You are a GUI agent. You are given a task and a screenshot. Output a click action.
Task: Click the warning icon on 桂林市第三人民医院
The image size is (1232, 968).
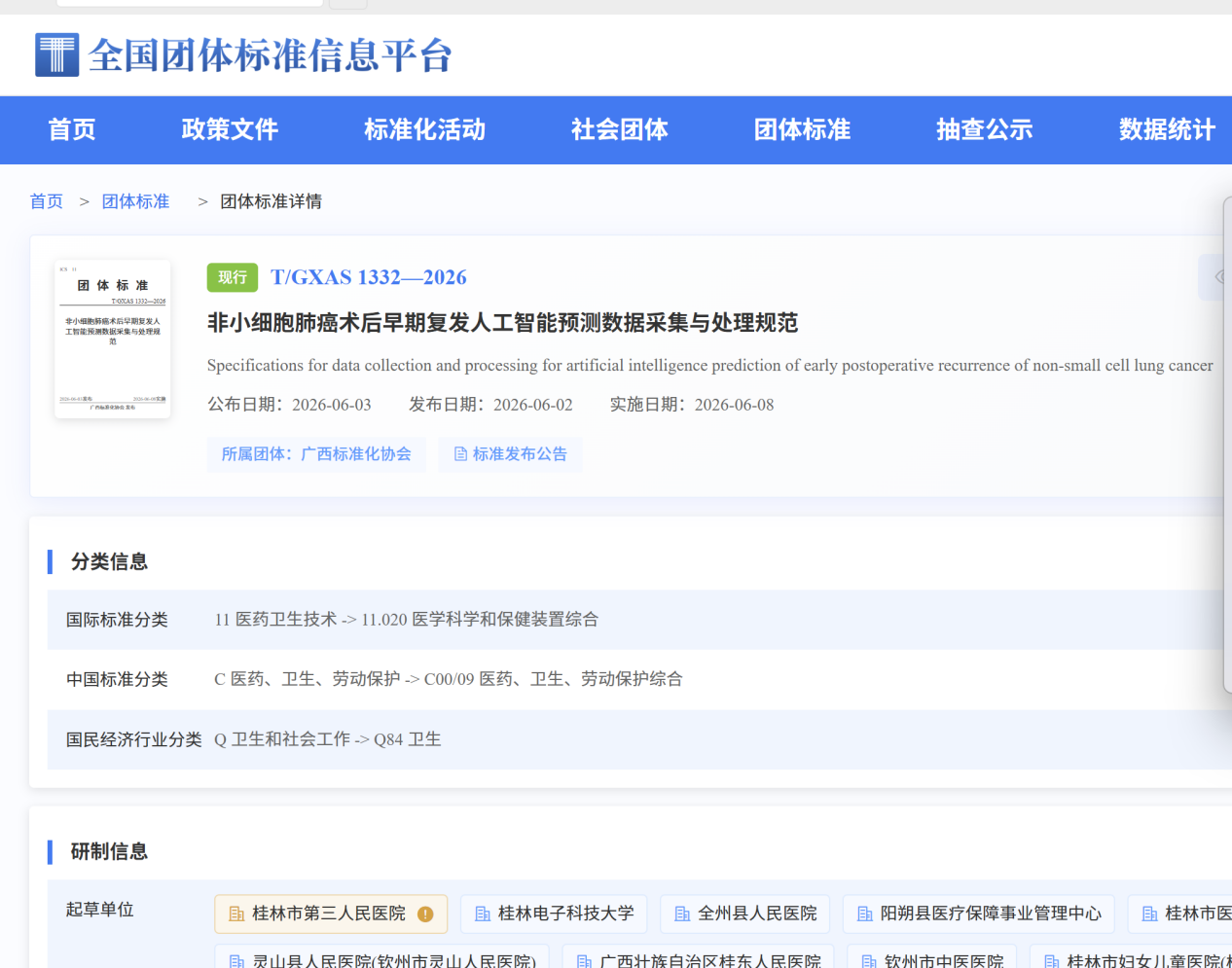(425, 914)
